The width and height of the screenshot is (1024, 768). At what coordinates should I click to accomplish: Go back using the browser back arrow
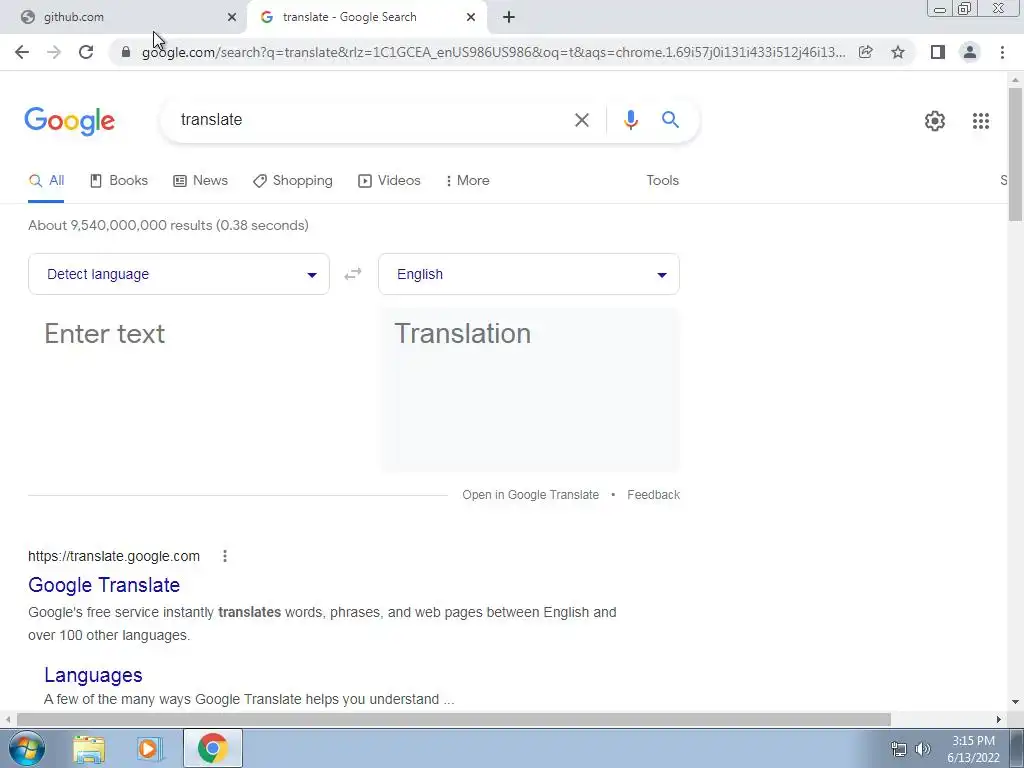(22, 52)
